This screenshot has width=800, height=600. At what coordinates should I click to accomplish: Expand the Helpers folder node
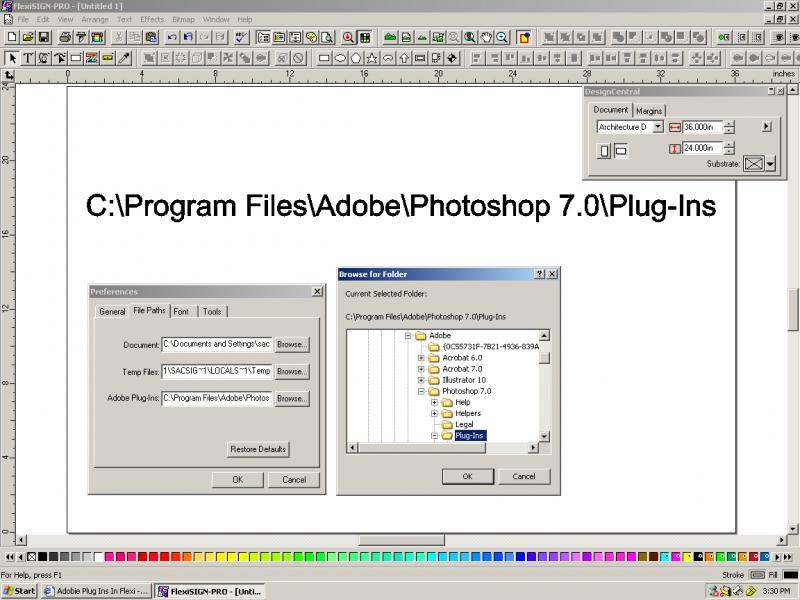(435, 414)
